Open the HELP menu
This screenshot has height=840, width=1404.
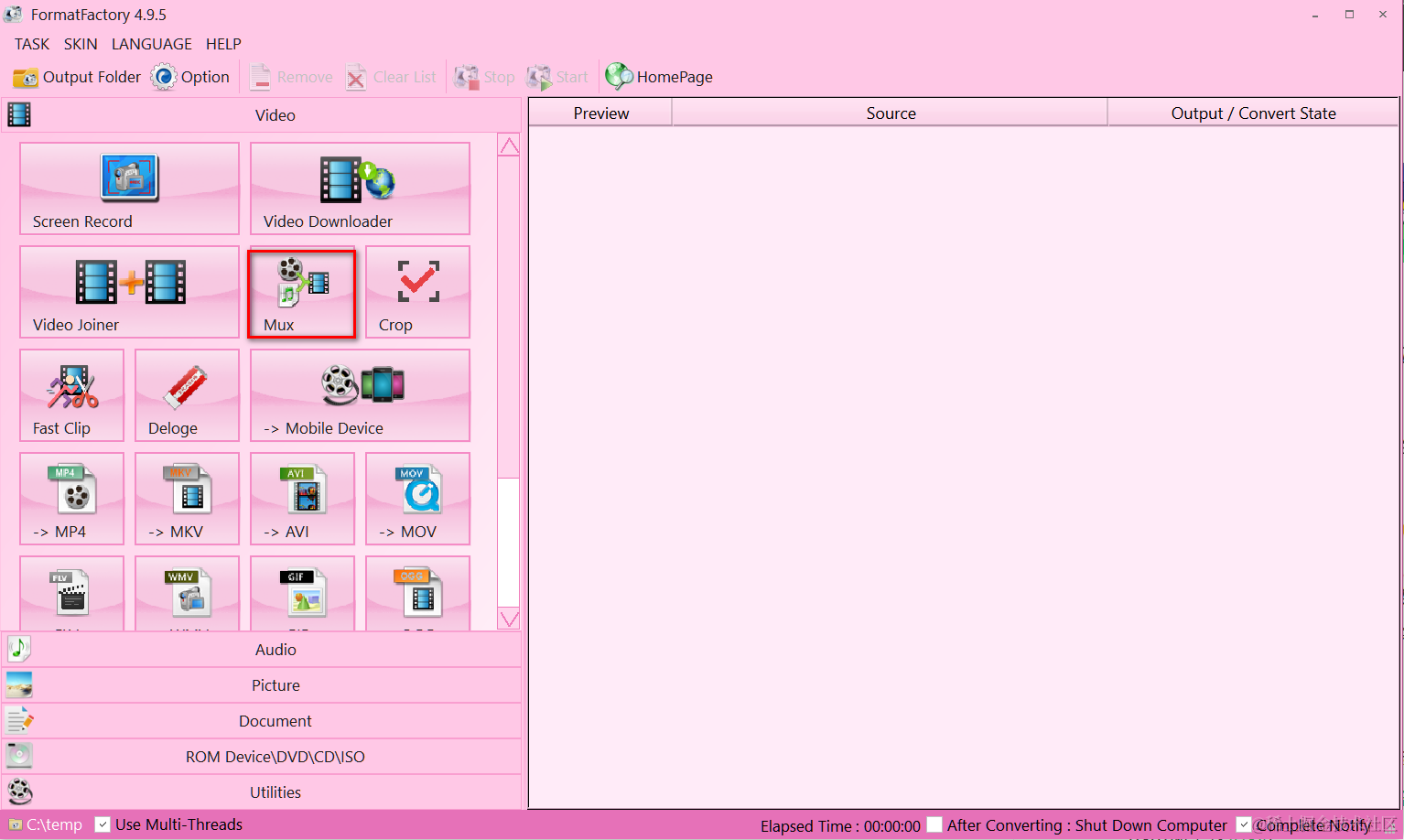[223, 44]
